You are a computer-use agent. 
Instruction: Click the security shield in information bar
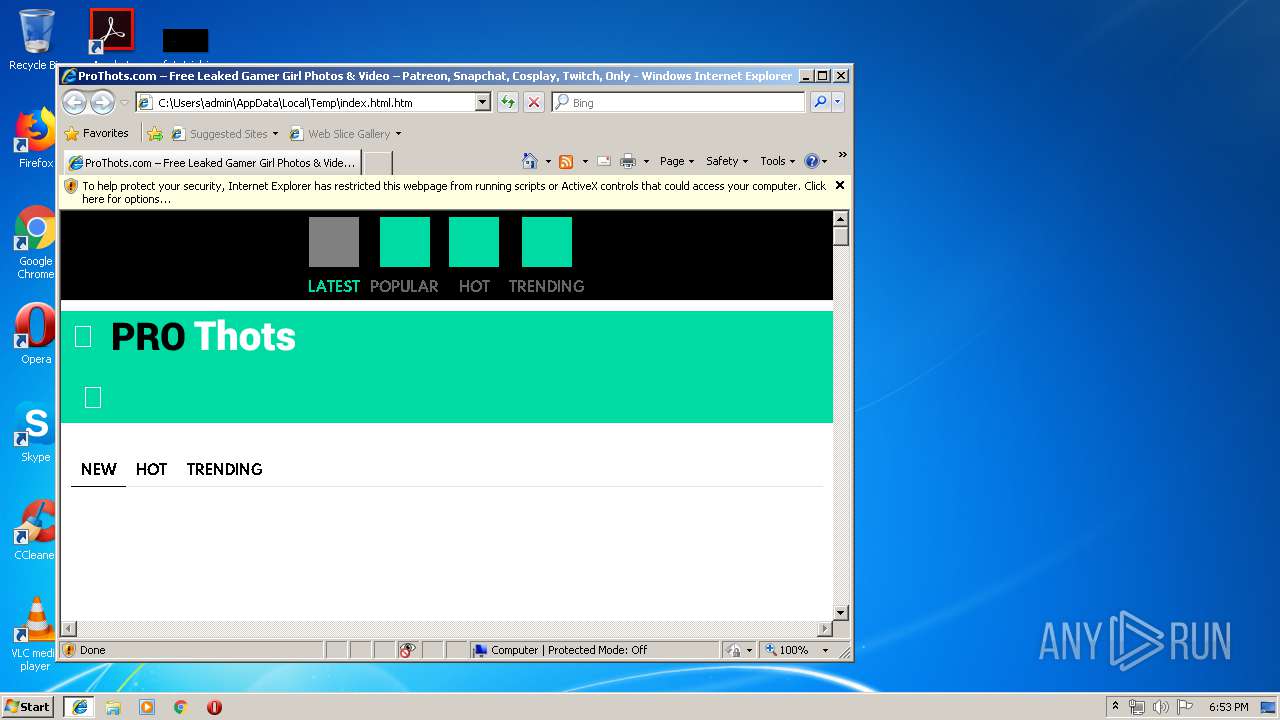(71, 186)
